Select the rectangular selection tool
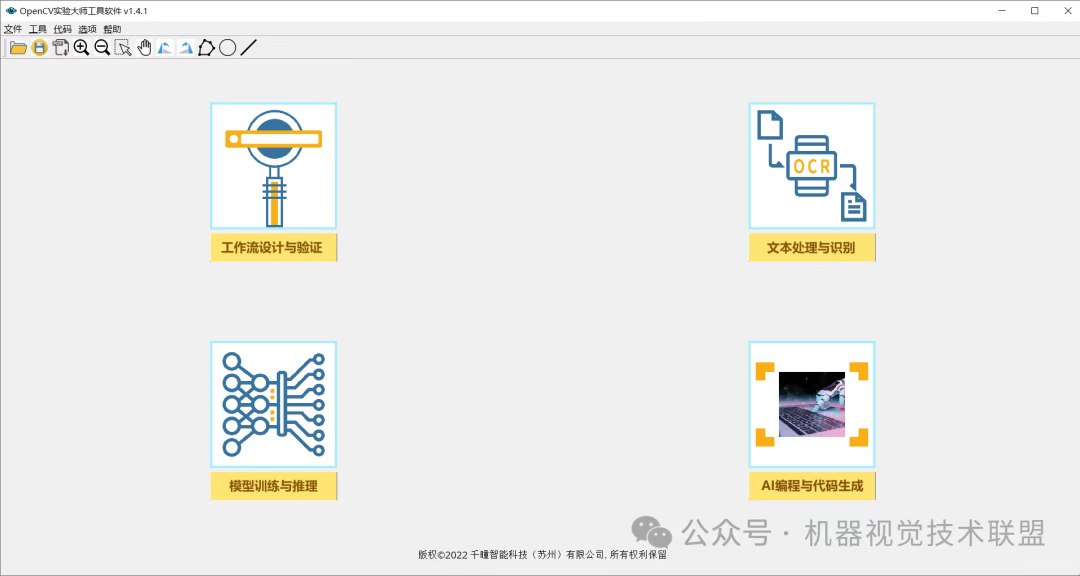Screen dimensions: 1080x576 point(123,47)
